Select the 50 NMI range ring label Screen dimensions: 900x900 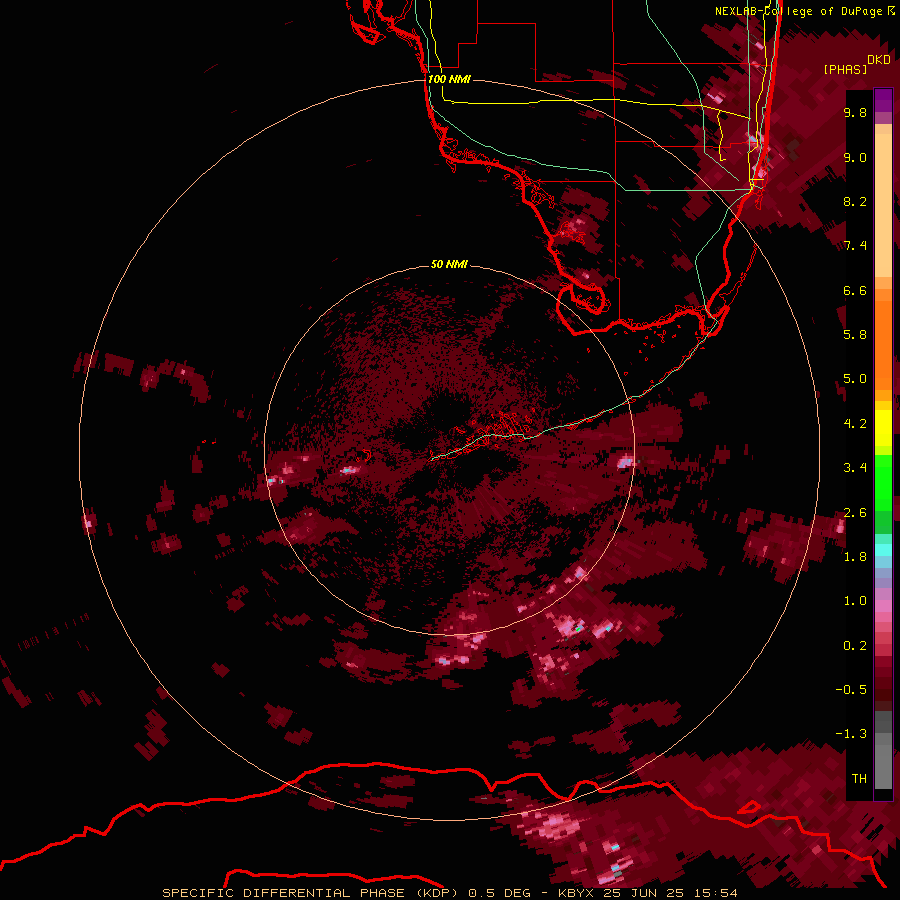pyautogui.click(x=449, y=264)
